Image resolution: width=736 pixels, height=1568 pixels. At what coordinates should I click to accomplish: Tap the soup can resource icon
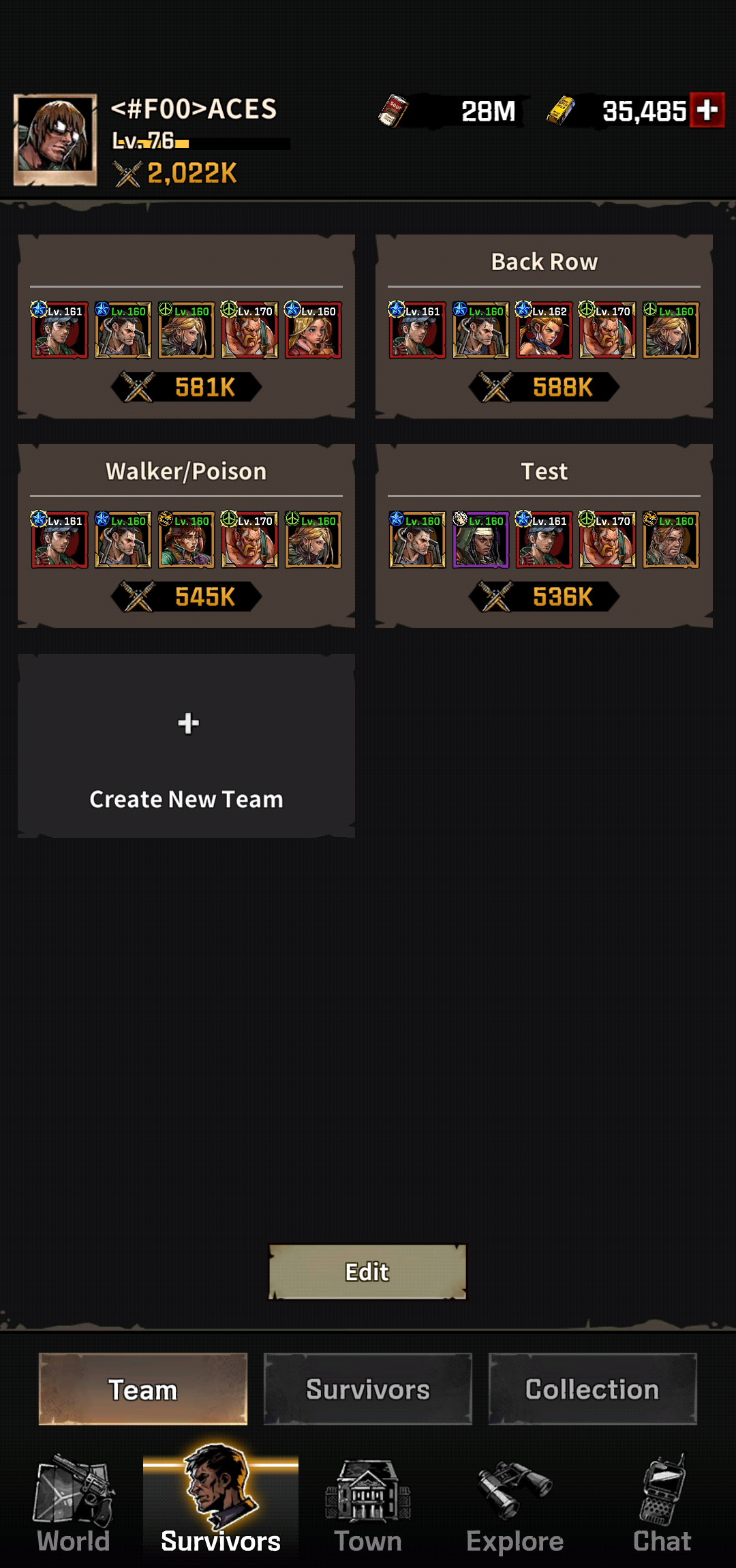(x=393, y=111)
